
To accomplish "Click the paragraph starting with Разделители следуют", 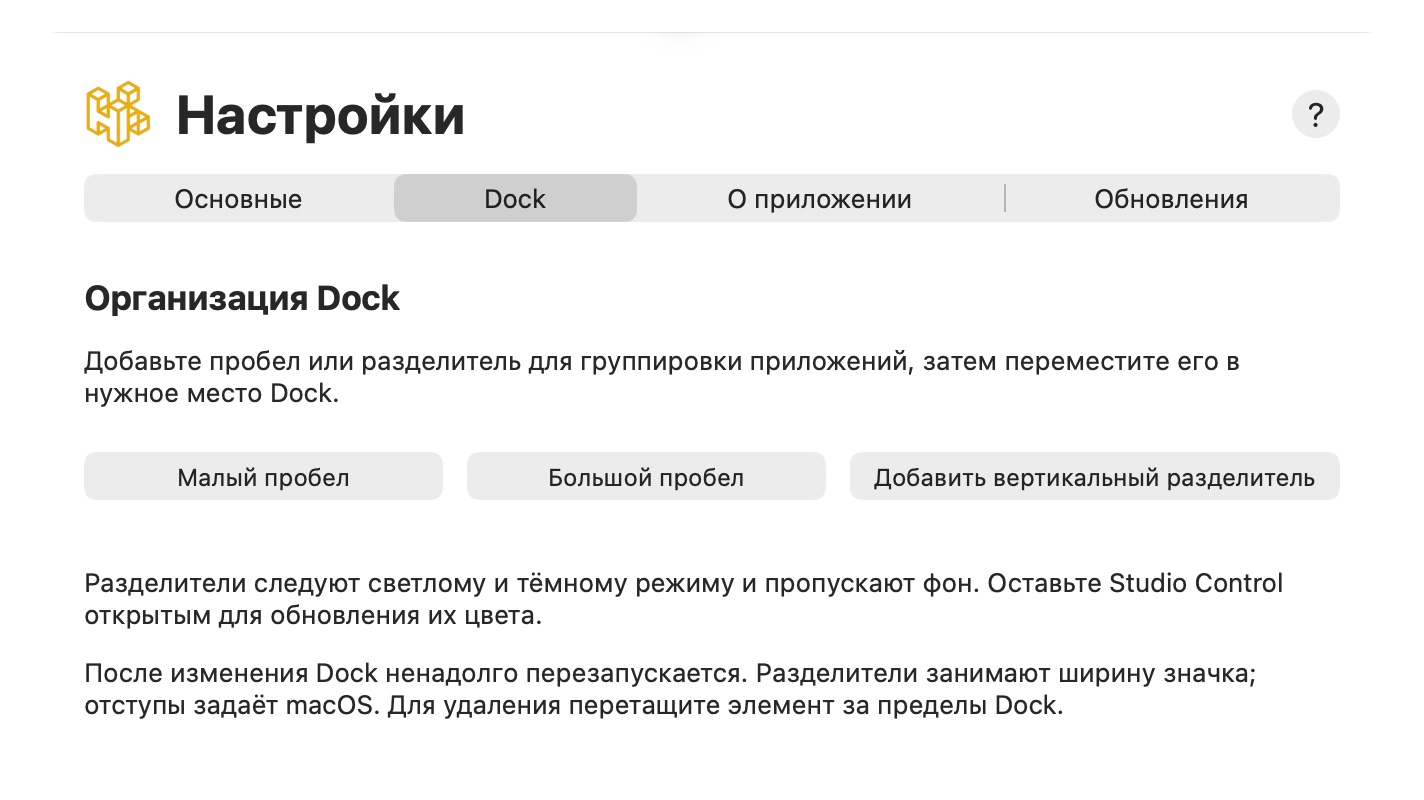I will point(683,599).
